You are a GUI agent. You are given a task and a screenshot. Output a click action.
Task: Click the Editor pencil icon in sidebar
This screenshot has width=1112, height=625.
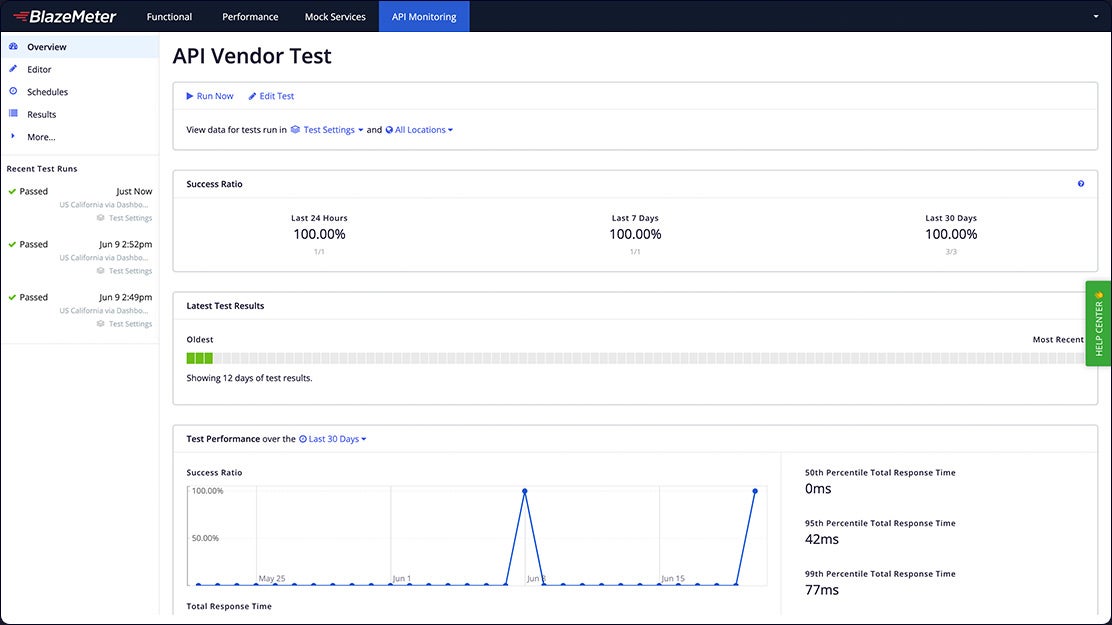tap(13, 69)
